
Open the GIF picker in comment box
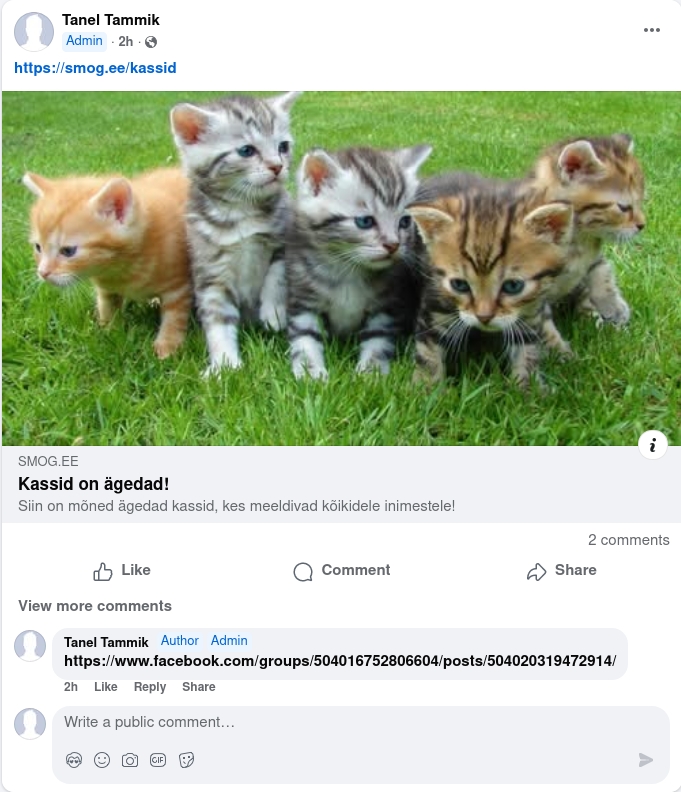(x=158, y=760)
